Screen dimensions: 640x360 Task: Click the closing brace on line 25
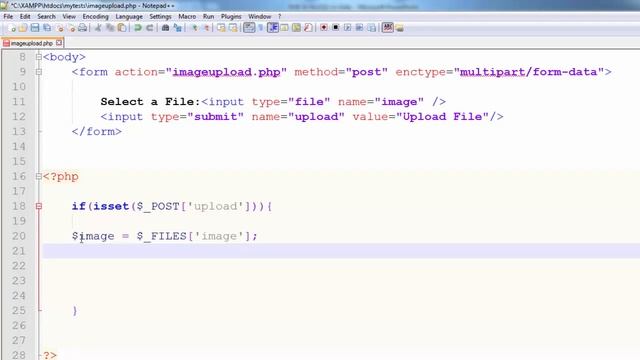(x=75, y=311)
